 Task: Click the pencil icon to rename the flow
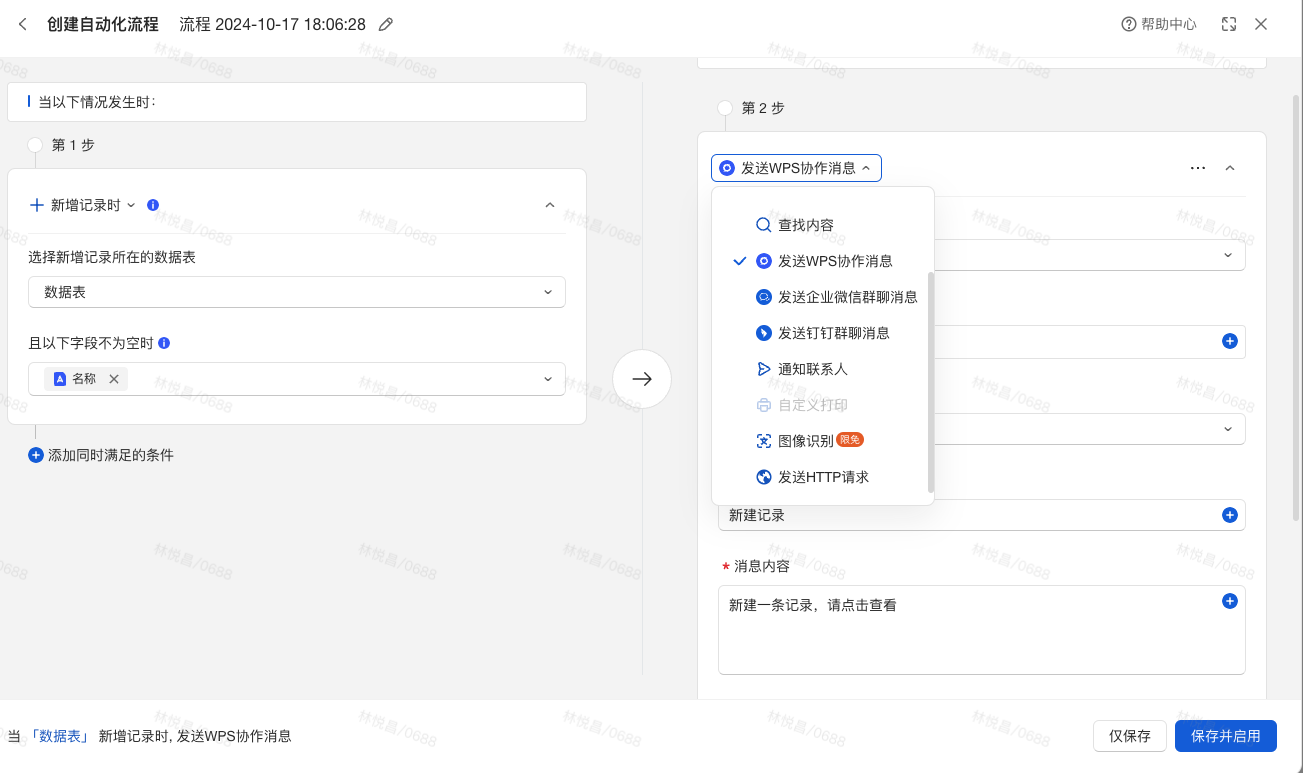coord(386,24)
